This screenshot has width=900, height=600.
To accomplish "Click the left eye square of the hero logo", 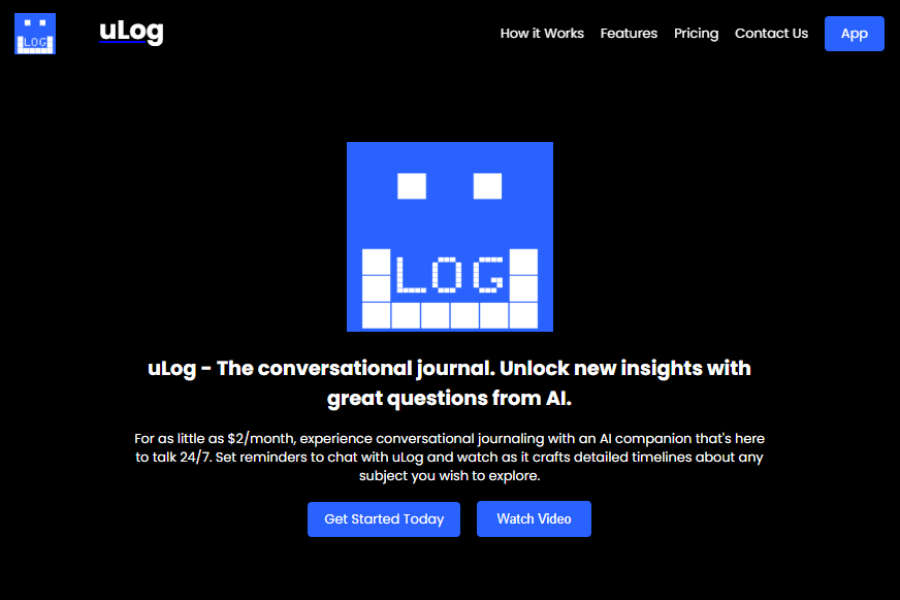I will click(x=410, y=186).
